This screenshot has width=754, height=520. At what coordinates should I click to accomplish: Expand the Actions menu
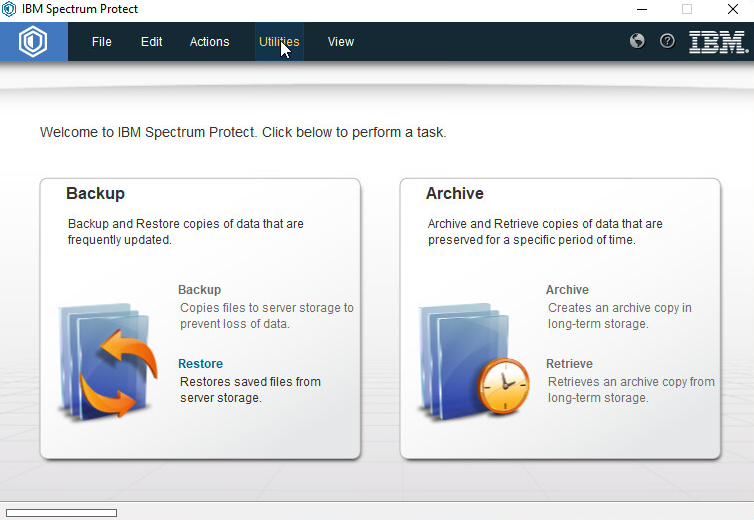pos(209,42)
